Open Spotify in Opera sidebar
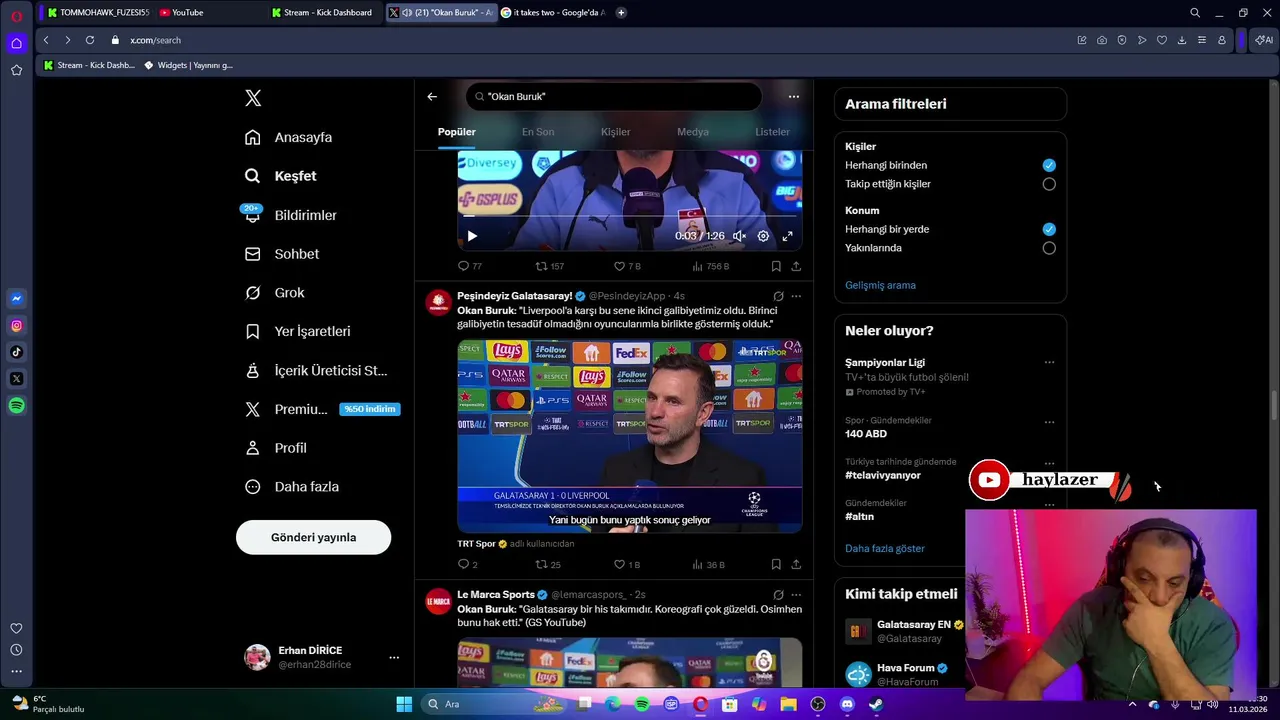The width and height of the screenshot is (1280, 720). pyautogui.click(x=16, y=405)
